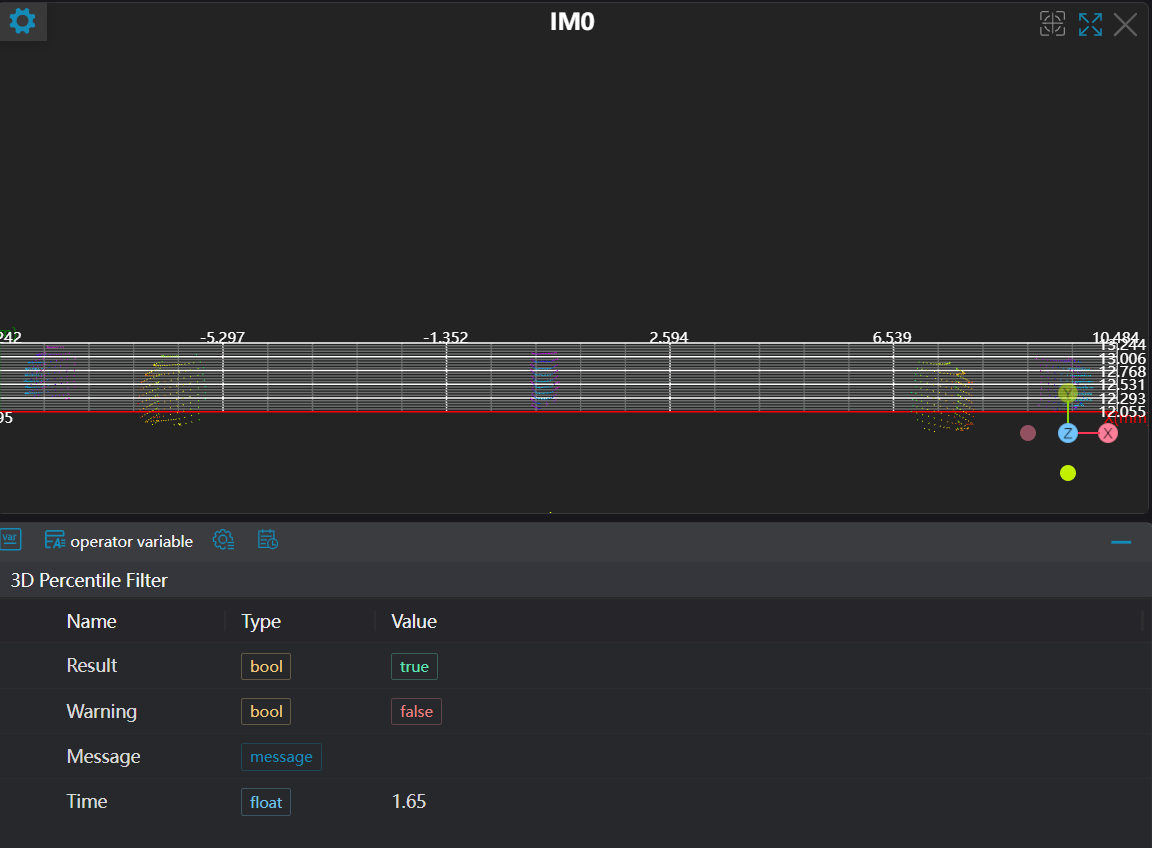Click the var variable icon
Screen dimensions: 1152x848
[10, 540]
